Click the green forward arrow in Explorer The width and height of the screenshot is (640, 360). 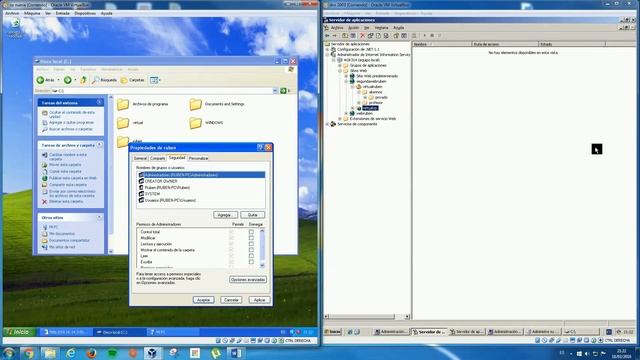tap(68, 80)
